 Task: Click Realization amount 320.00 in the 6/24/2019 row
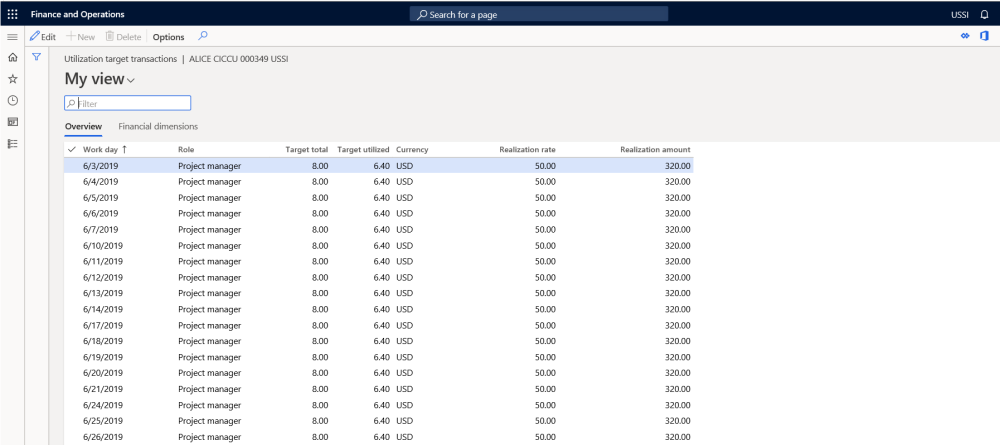tap(677, 405)
